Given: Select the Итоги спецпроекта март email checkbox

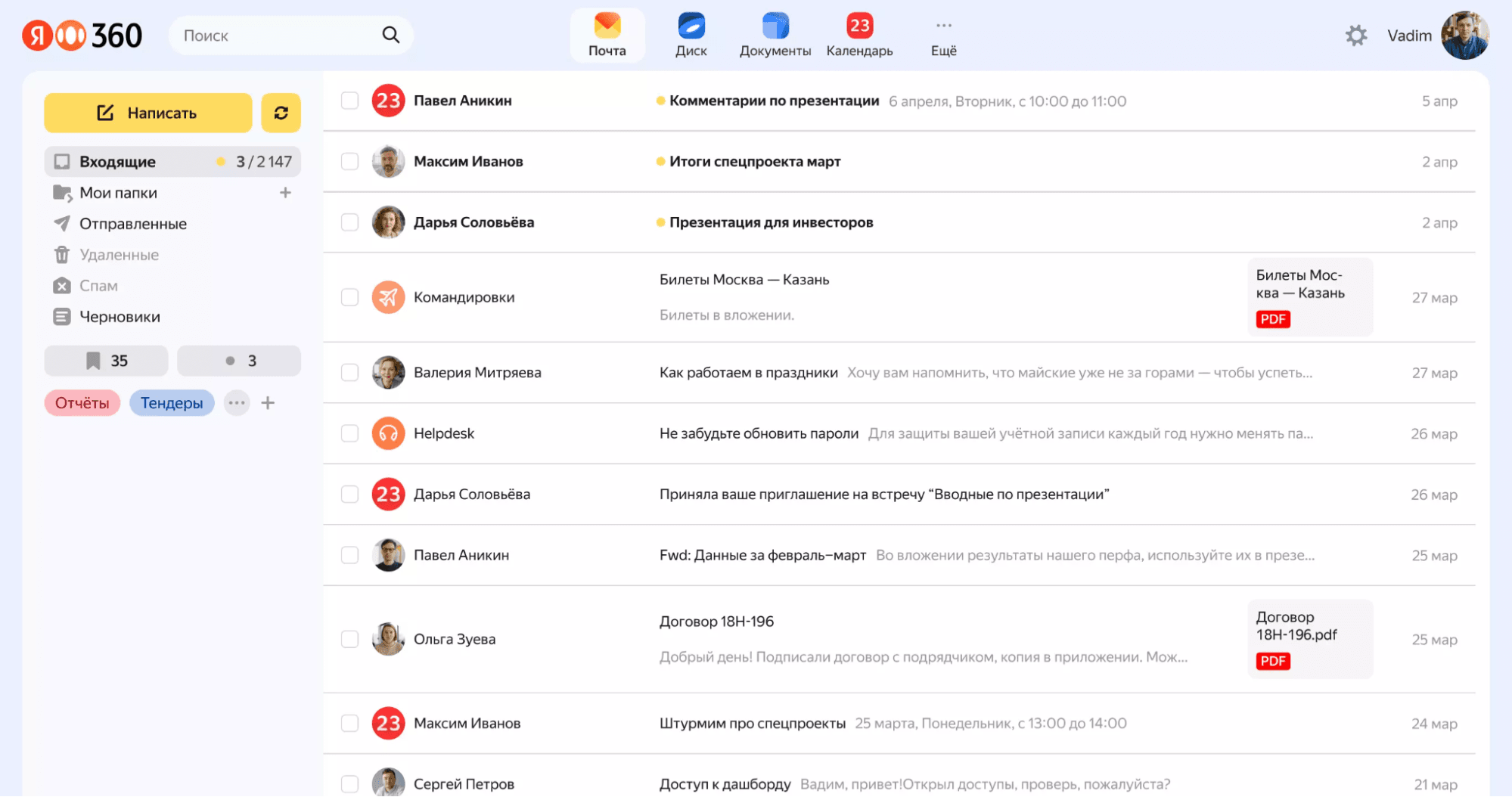Looking at the screenshot, I should 349,161.
